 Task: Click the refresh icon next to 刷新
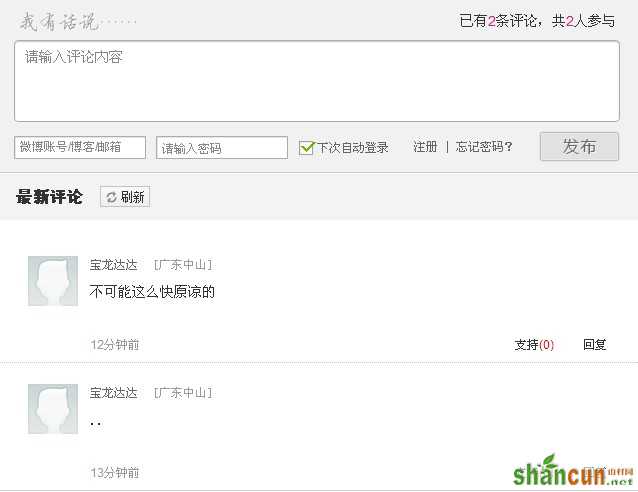[x=111, y=197]
